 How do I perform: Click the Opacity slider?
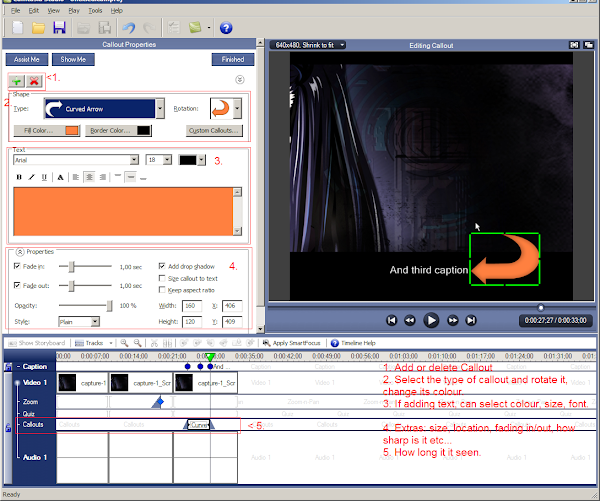[85, 304]
